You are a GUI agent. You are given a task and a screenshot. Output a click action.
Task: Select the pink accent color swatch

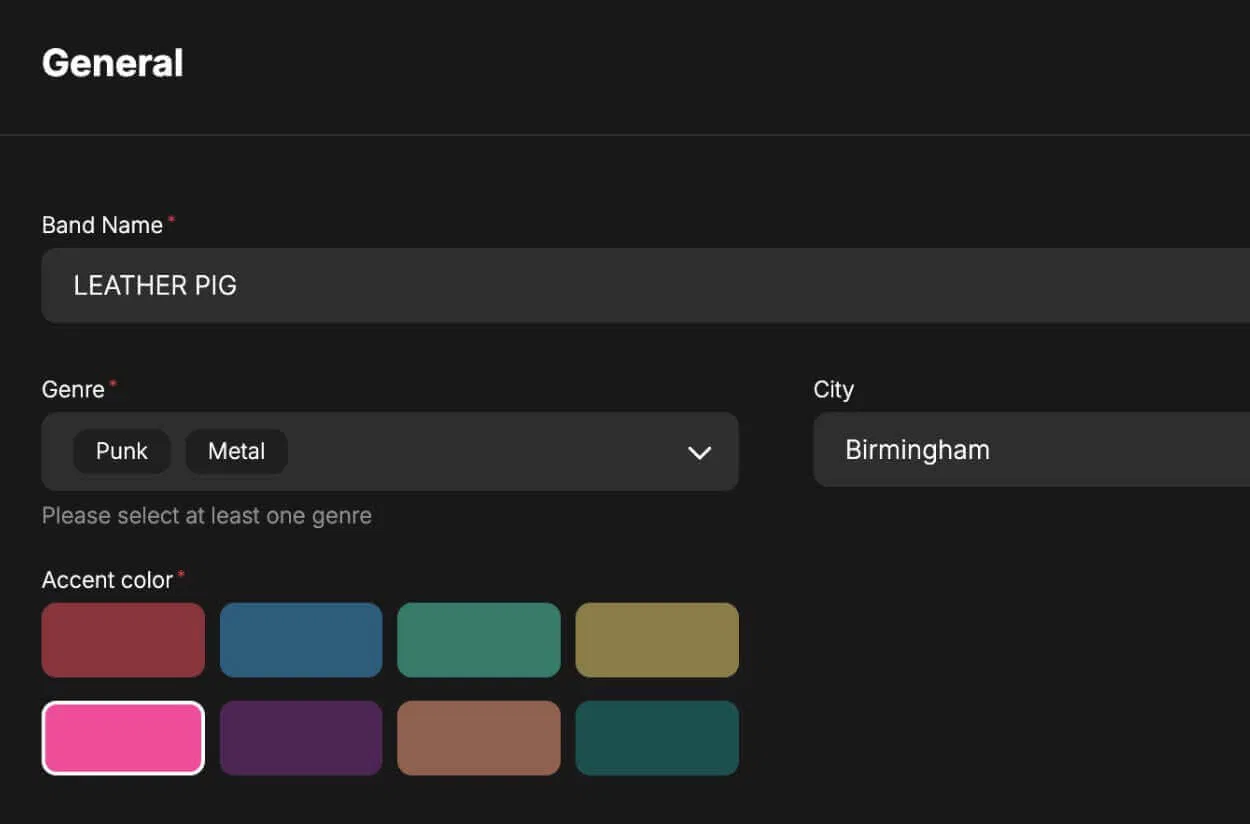tap(122, 738)
